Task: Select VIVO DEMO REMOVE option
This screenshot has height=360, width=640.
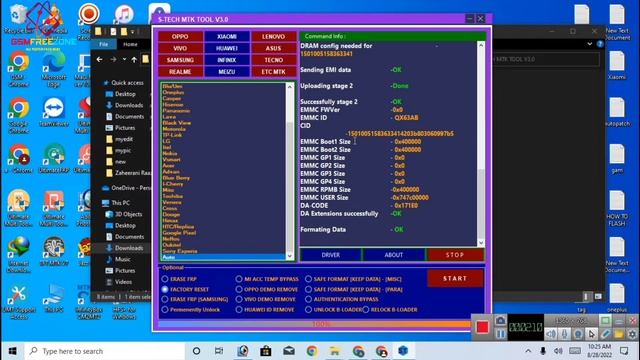Action: (x=266, y=299)
